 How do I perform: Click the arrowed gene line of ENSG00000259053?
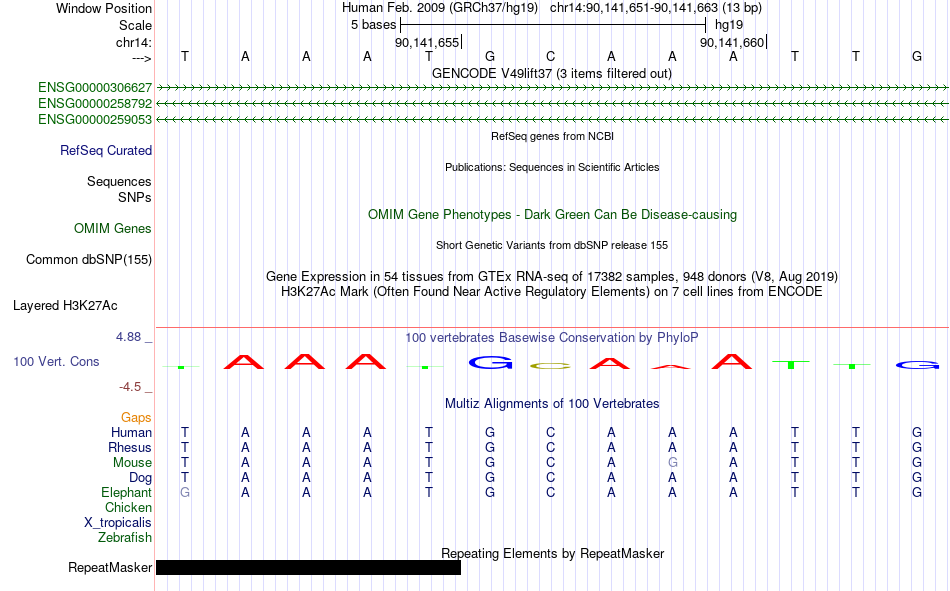point(552,119)
